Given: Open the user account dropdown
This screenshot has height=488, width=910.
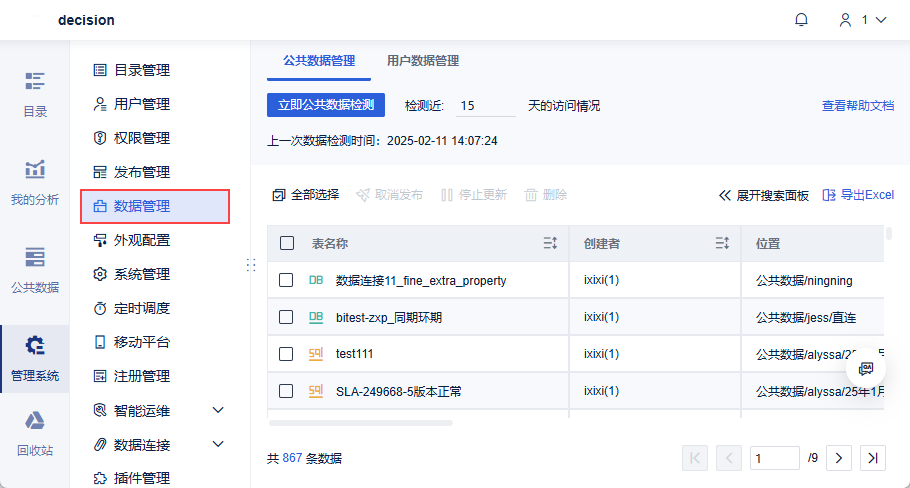Looking at the screenshot, I should pos(862,20).
